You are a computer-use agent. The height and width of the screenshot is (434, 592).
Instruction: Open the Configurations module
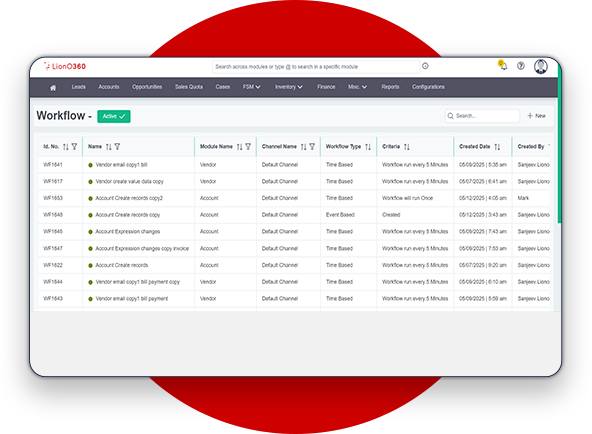[x=428, y=87]
